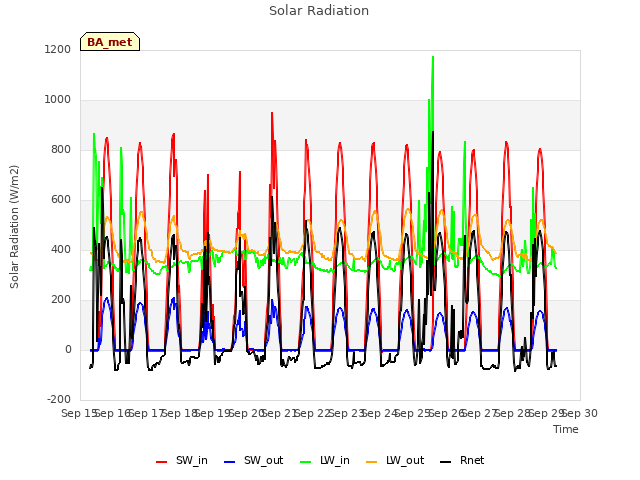Click the 800 y-axis tick label
The image size is (640, 480).
(x=61, y=149)
